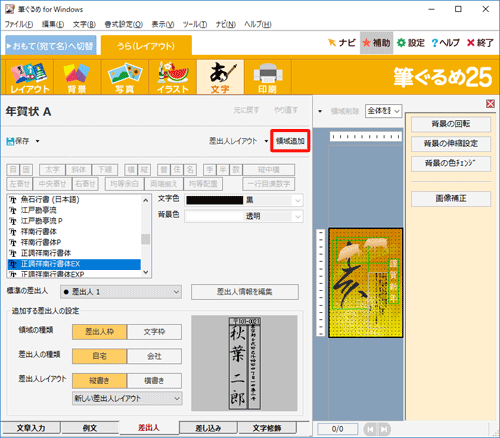Click the 保存 save icon
Image resolution: width=500 pixels, height=438 pixels.
point(17,141)
